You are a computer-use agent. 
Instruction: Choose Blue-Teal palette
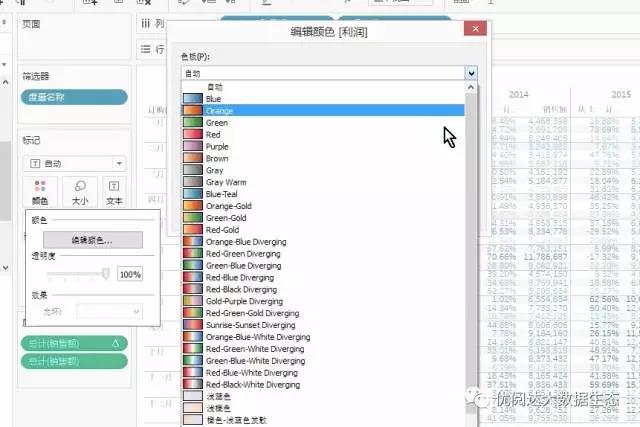323,194
